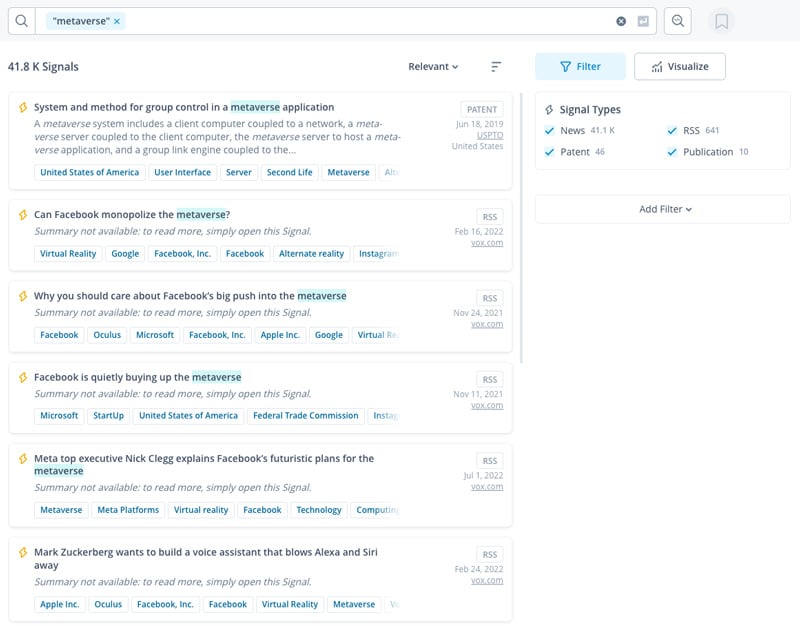Open "System and method for group control" patent

point(184,107)
